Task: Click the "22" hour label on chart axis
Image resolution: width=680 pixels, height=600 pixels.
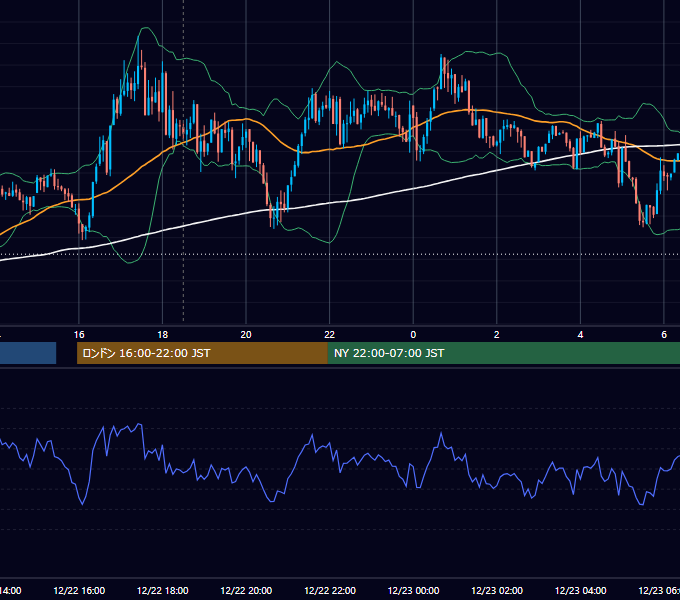Action: 330,334
